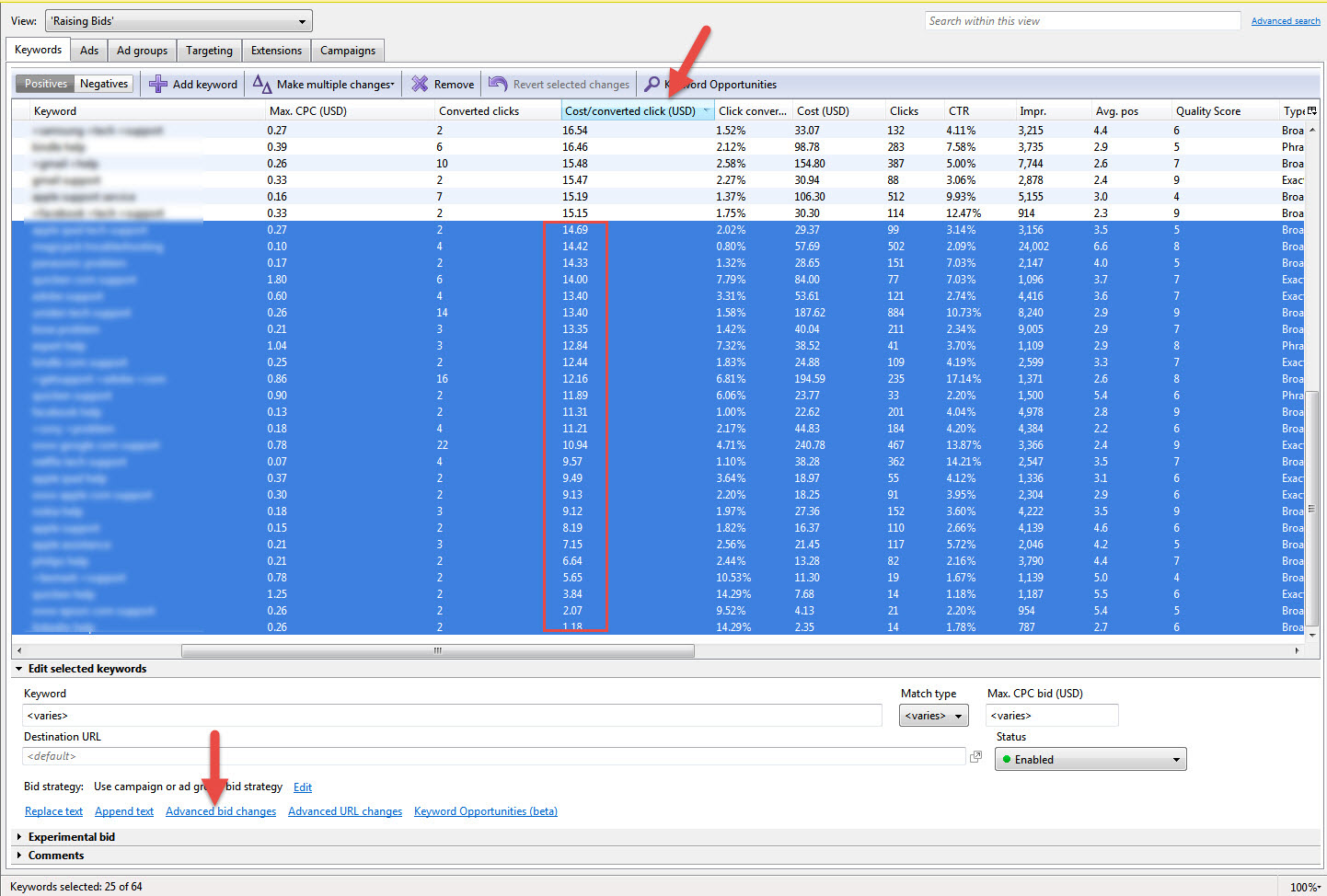Toggle the Positives keyword filter
The width and height of the screenshot is (1327, 896).
point(46,84)
